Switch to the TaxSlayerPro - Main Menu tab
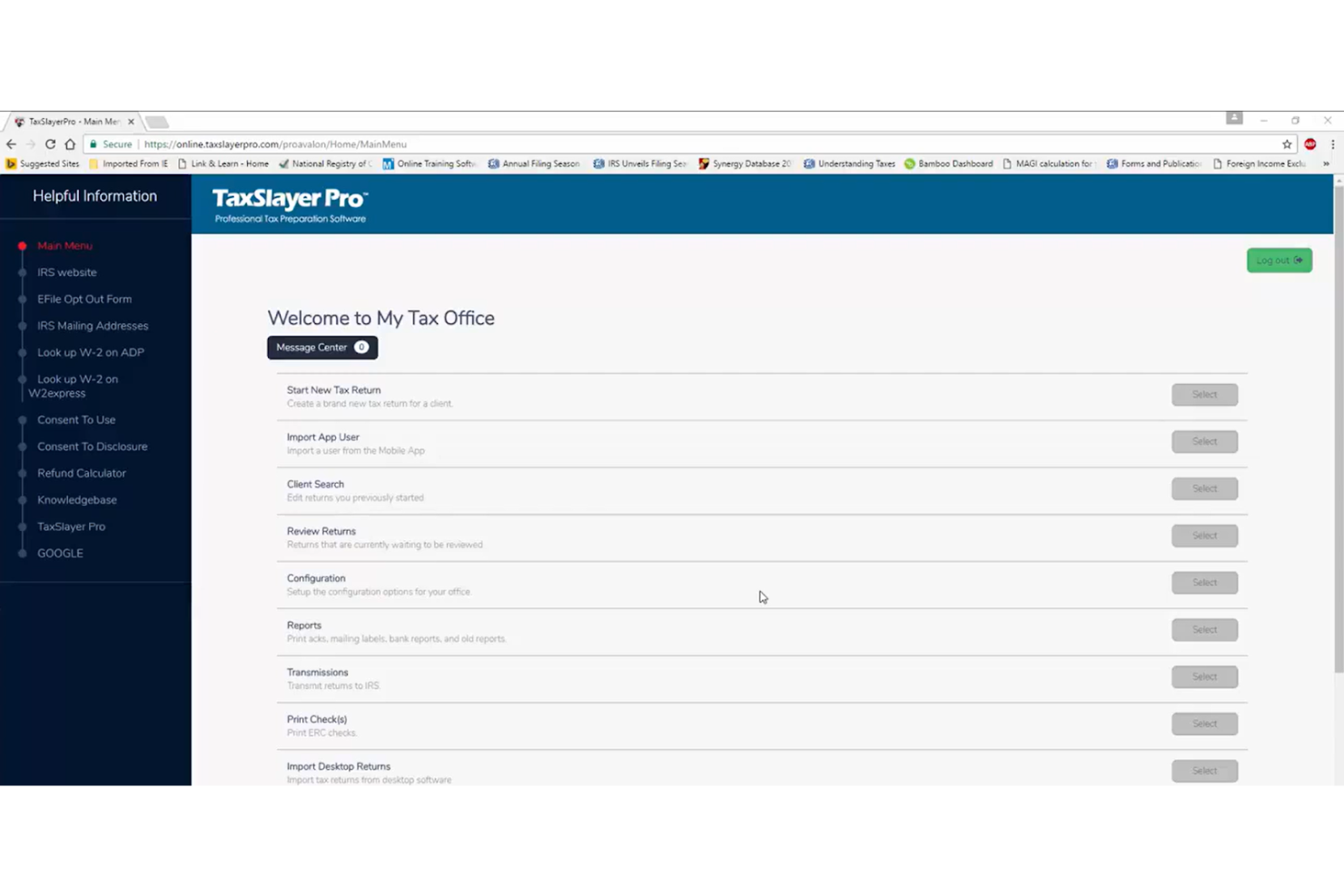The width and height of the screenshot is (1344, 896). click(x=73, y=121)
